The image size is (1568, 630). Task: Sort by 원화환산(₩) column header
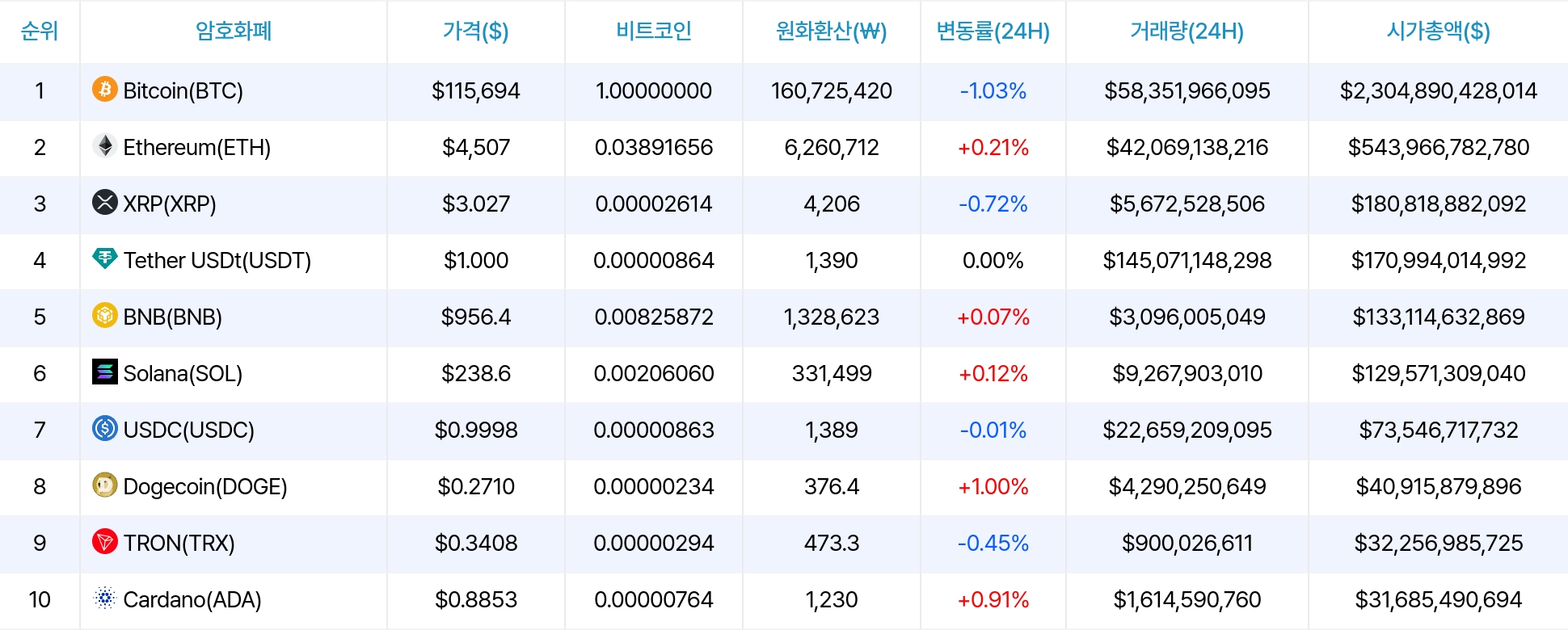click(x=832, y=31)
